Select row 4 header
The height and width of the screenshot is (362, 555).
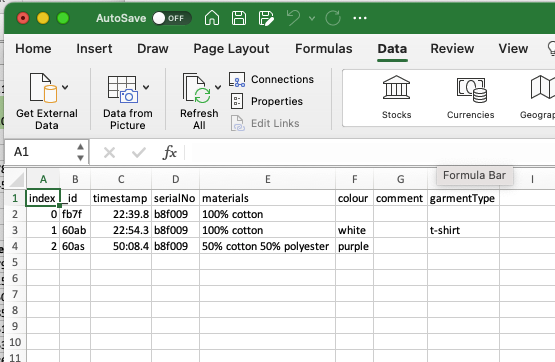coord(15,246)
